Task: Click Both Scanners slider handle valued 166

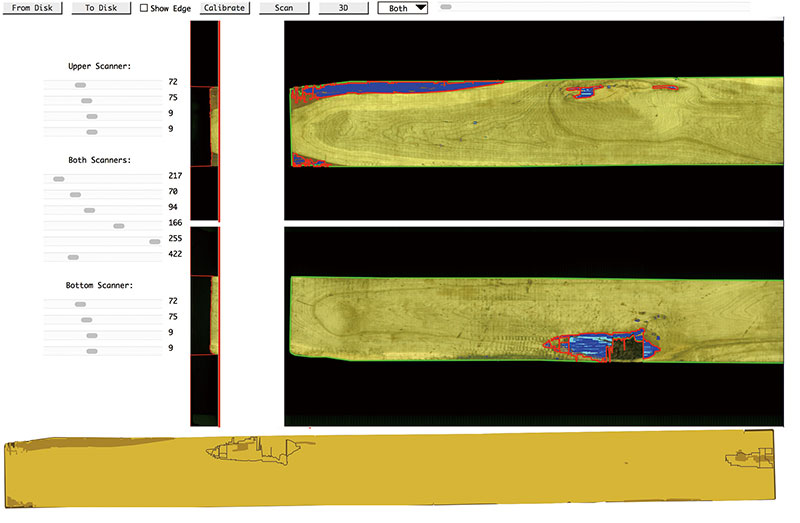Action: point(119,226)
